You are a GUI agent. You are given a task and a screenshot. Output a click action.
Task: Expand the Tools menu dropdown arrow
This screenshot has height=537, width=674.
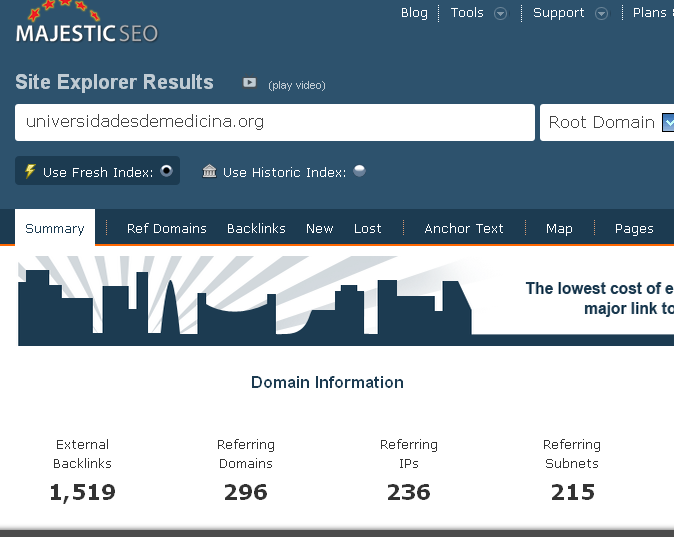coord(501,14)
